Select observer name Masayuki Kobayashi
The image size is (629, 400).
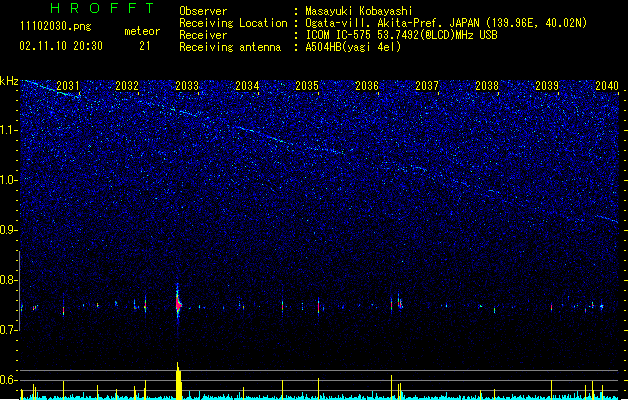[x=359, y=11]
